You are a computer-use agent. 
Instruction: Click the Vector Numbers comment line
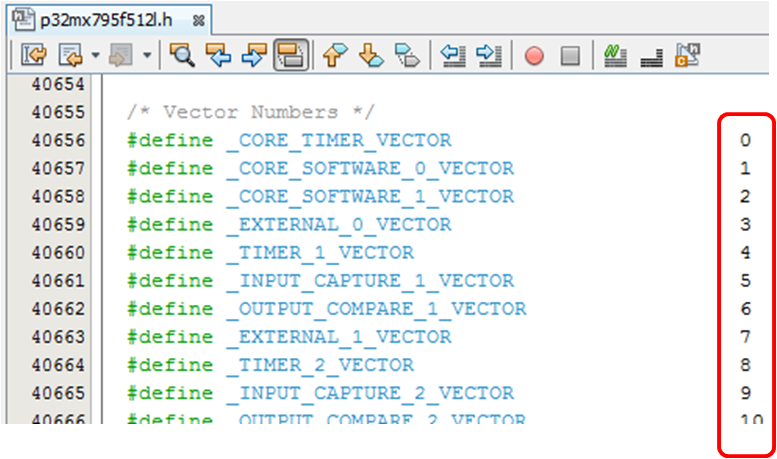click(251, 112)
